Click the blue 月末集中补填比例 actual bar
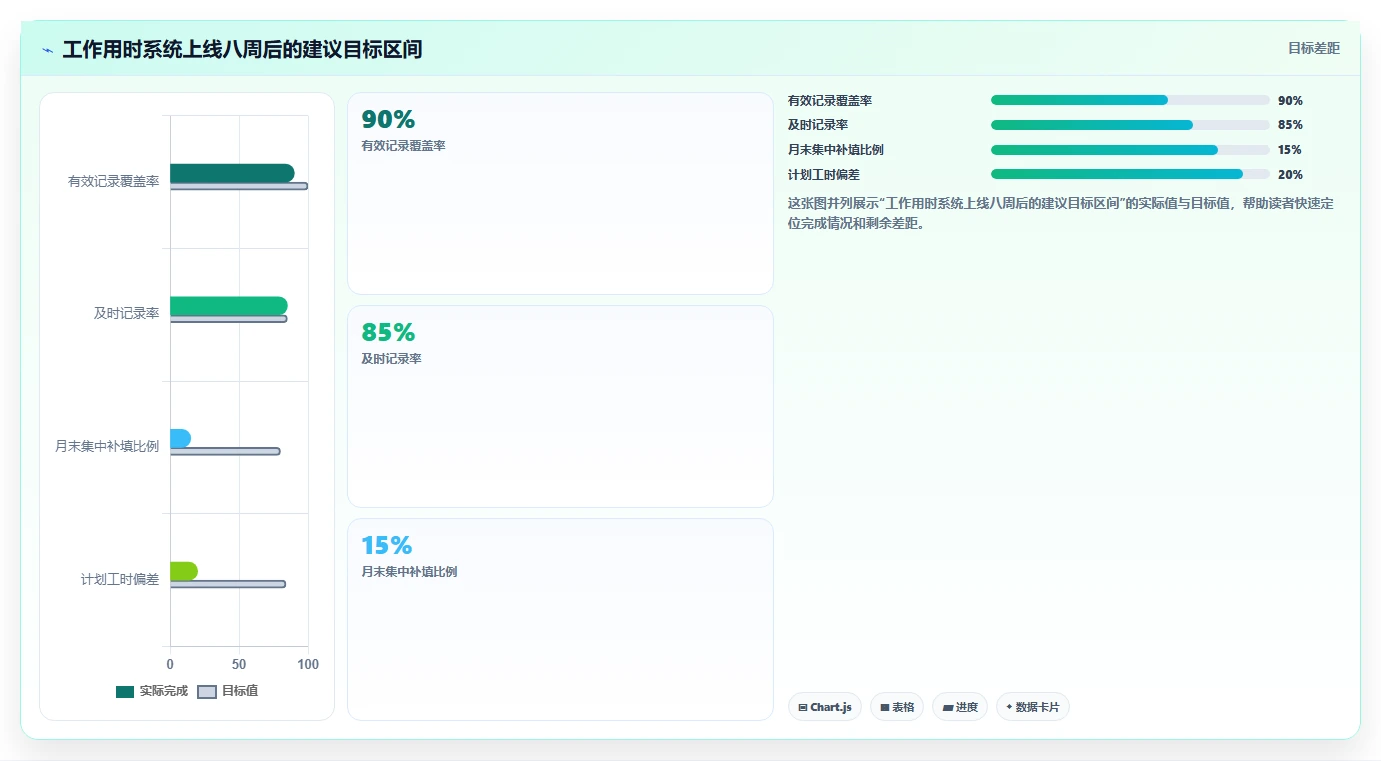 [180, 438]
